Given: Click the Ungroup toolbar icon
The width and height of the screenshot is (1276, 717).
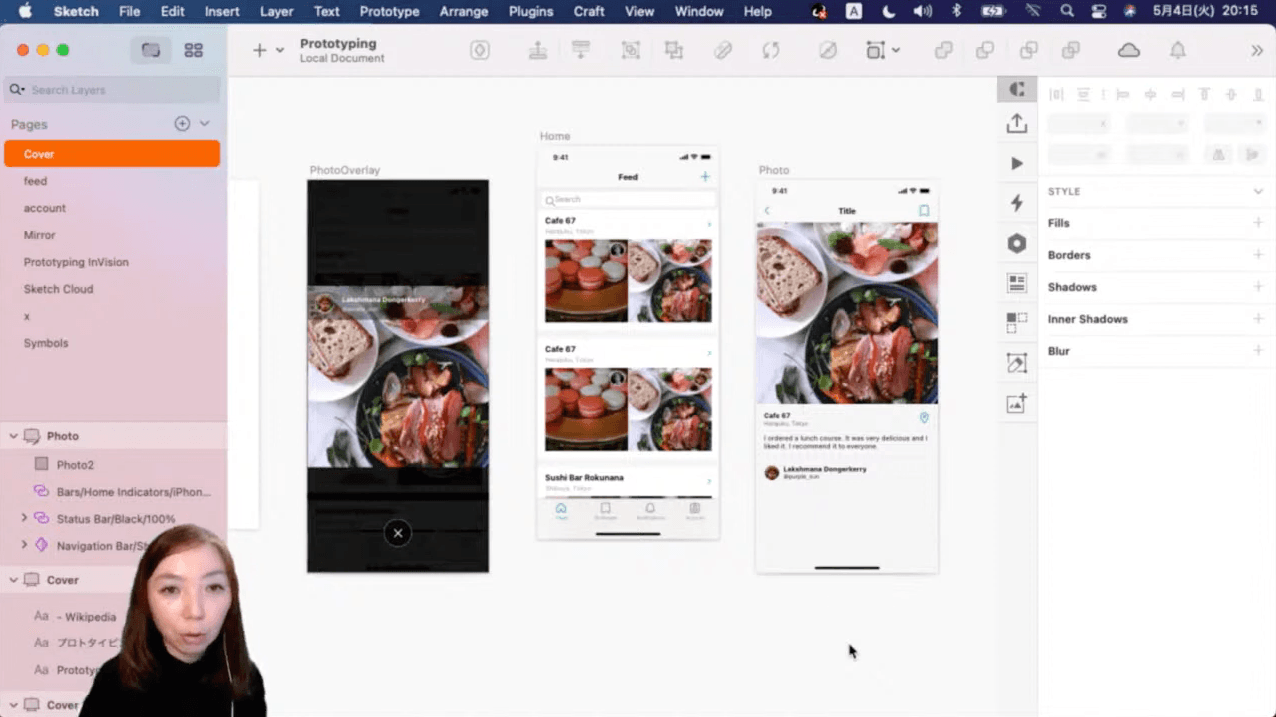Looking at the screenshot, I should tap(674, 50).
